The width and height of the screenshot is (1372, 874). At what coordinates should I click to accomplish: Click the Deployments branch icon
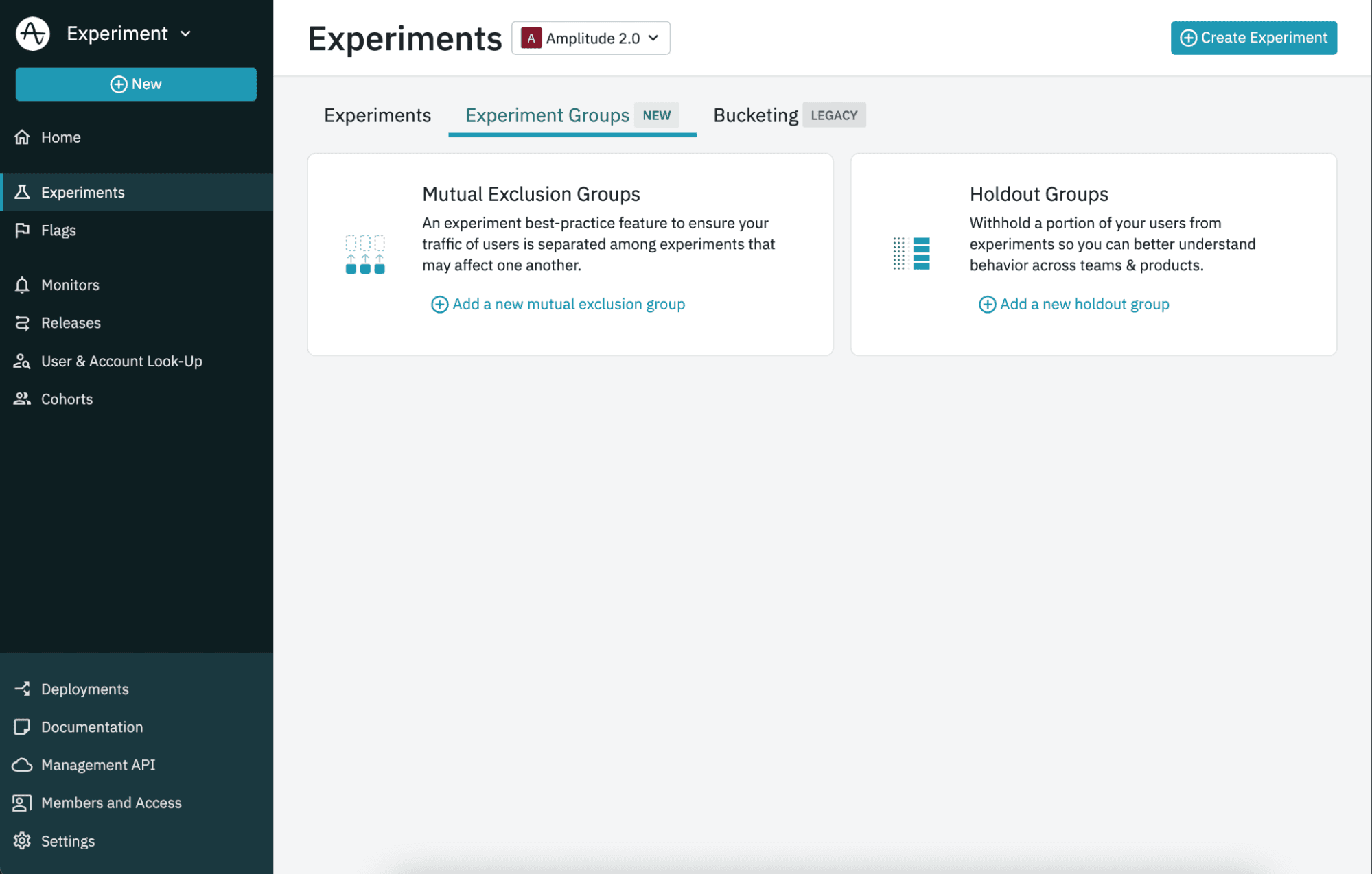point(22,689)
